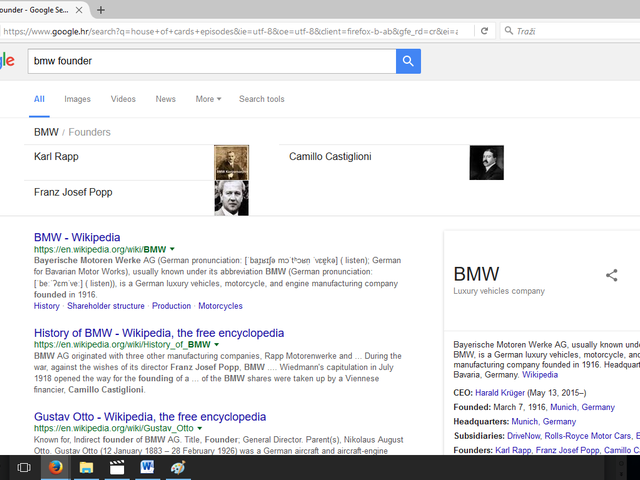Open dropdown arrow beside History_of_BMW URL
Image resolution: width=640 pixels, height=480 pixels.
(x=217, y=344)
